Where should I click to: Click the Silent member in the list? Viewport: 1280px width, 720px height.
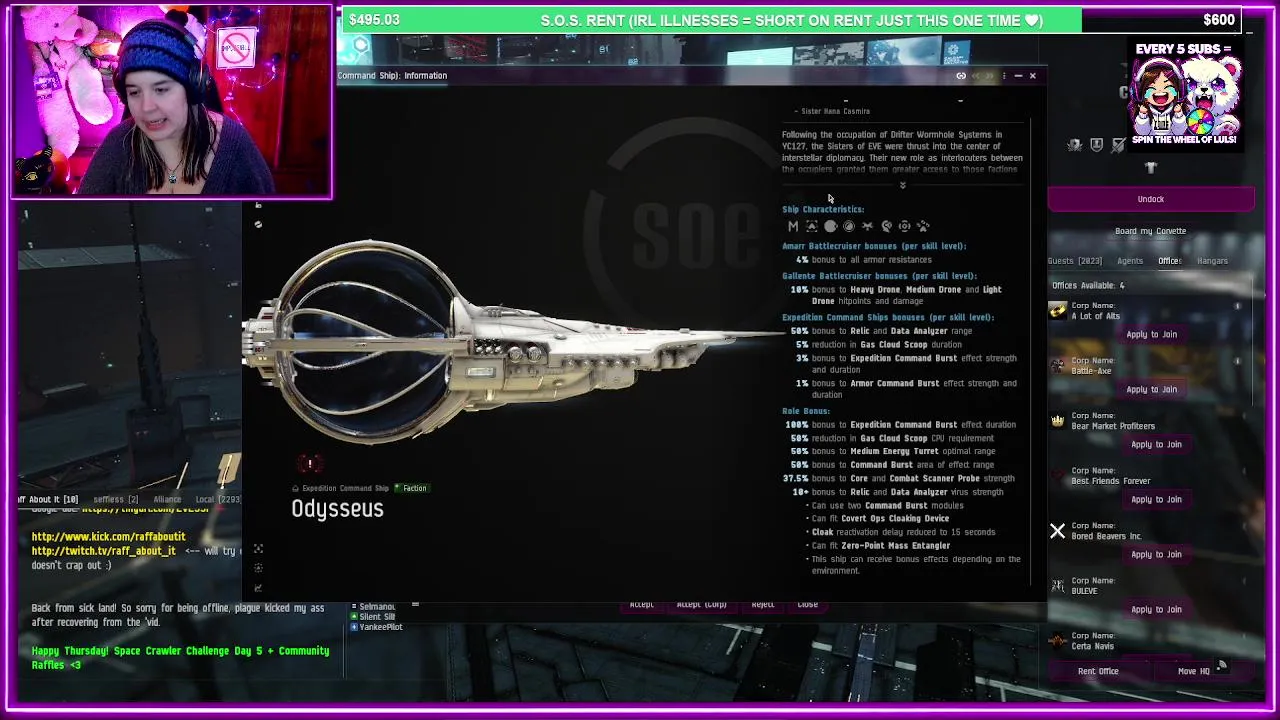[375, 617]
